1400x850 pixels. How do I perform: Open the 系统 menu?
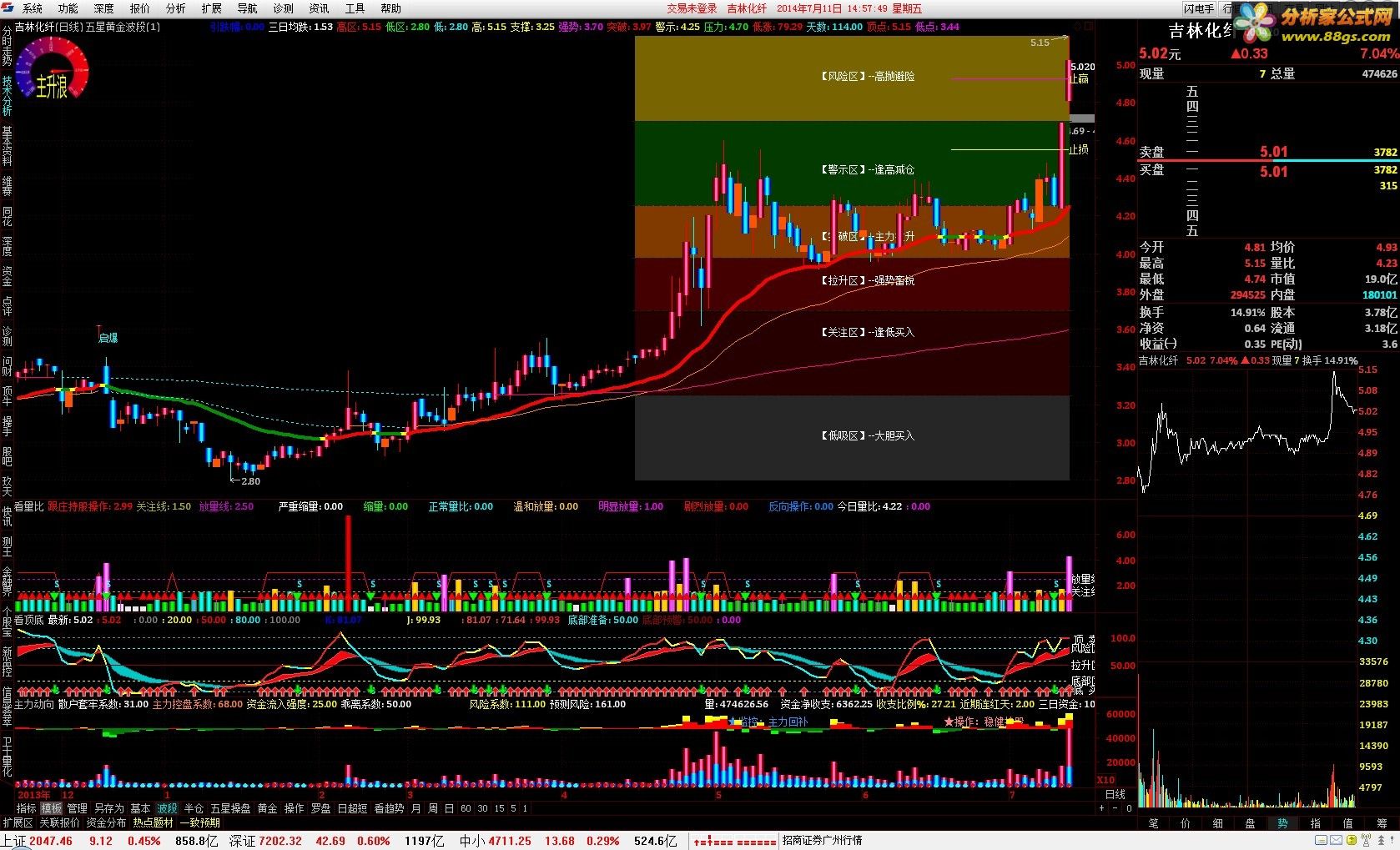click(x=32, y=8)
